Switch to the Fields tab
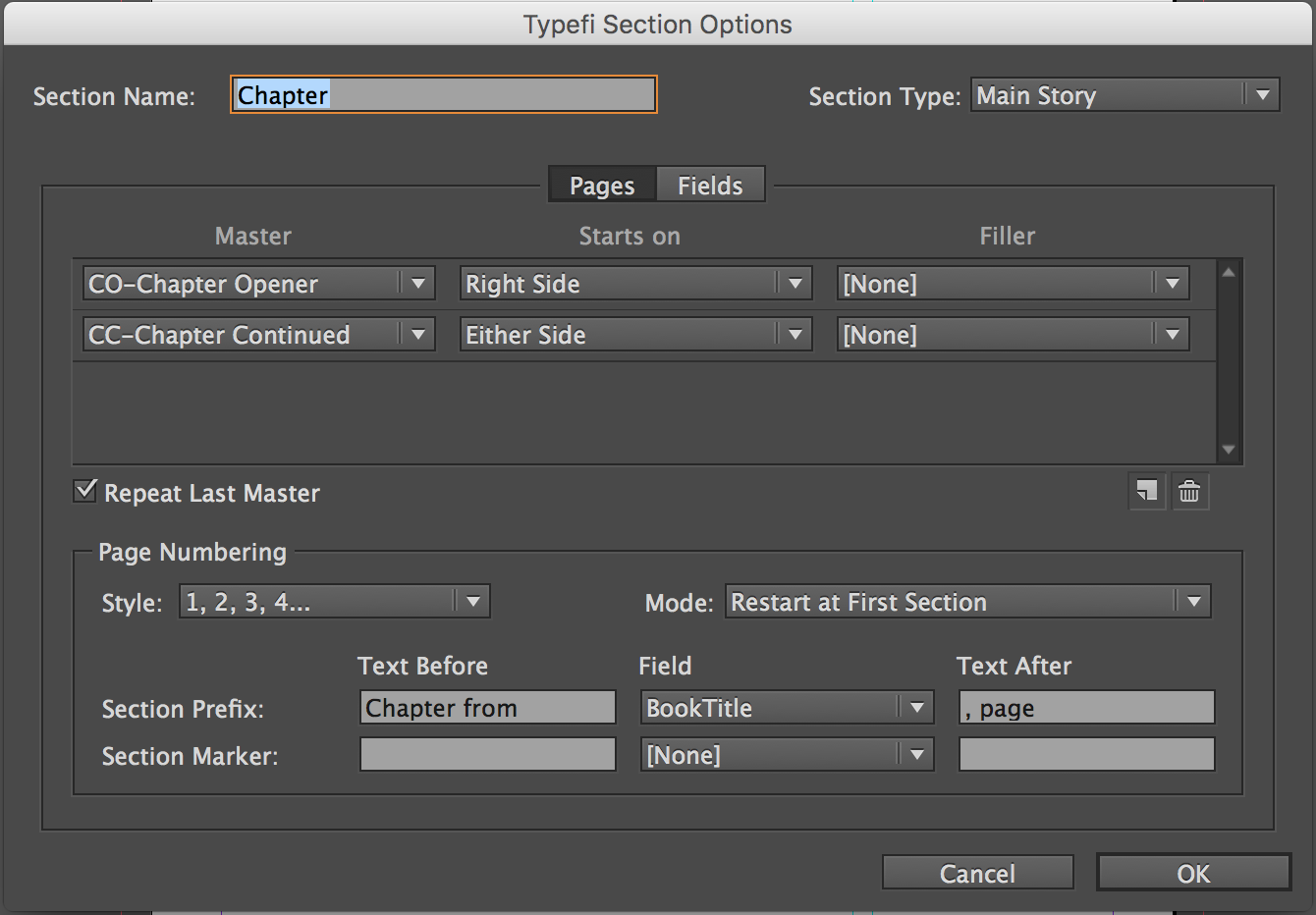This screenshot has height=915, width=1316. point(710,185)
